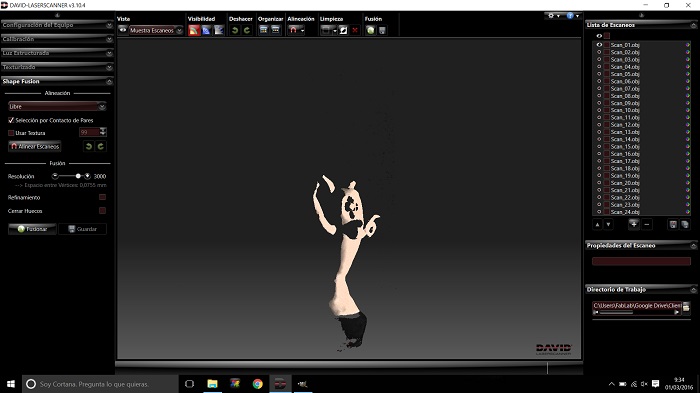This screenshot has height=393, width=700.
Task: Select Scan_03.obj in the scan list
Action: pos(625,59)
